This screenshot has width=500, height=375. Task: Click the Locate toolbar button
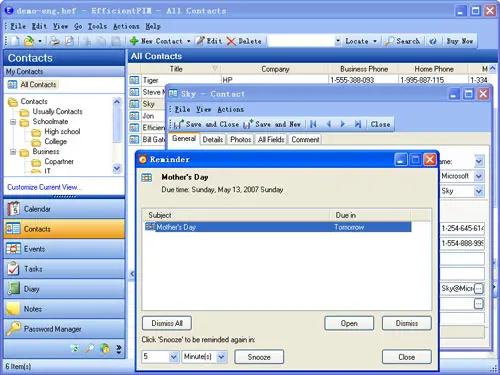coord(357,41)
